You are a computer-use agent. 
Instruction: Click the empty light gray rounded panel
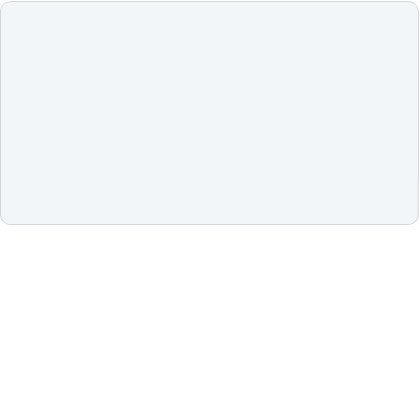click(x=209, y=113)
